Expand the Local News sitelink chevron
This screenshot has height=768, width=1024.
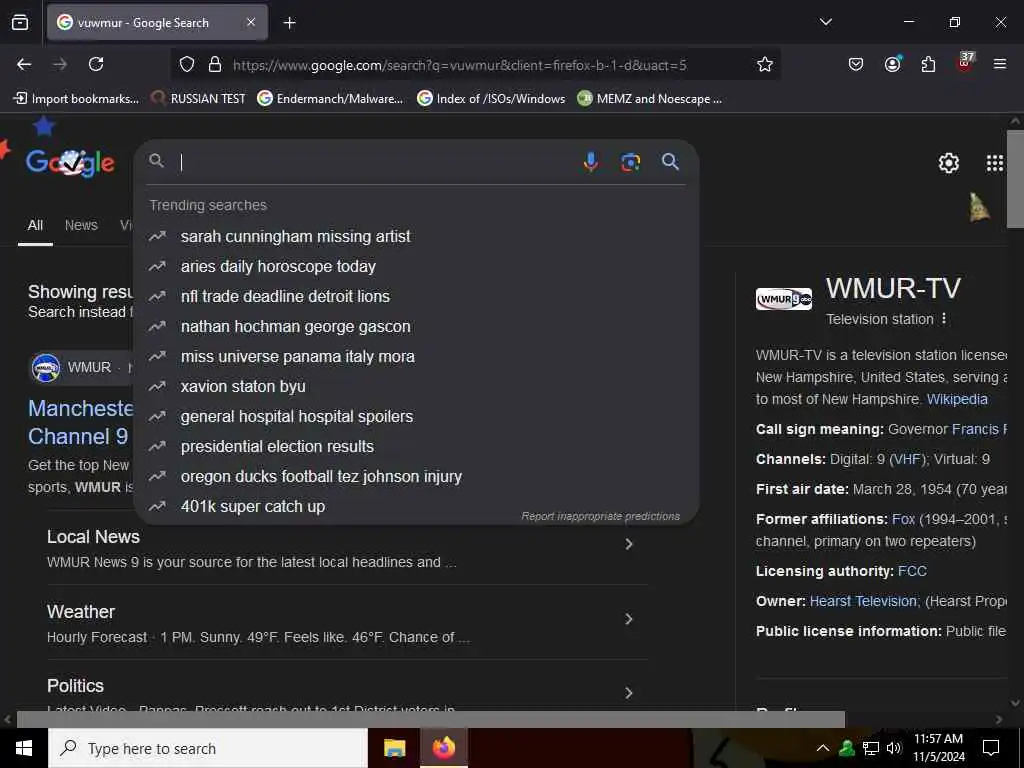(628, 544)
